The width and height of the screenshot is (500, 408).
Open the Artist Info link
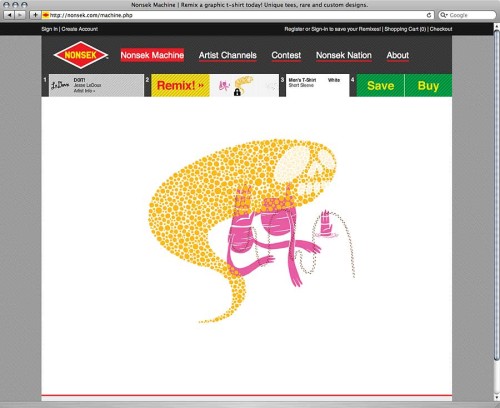(84, 91)
